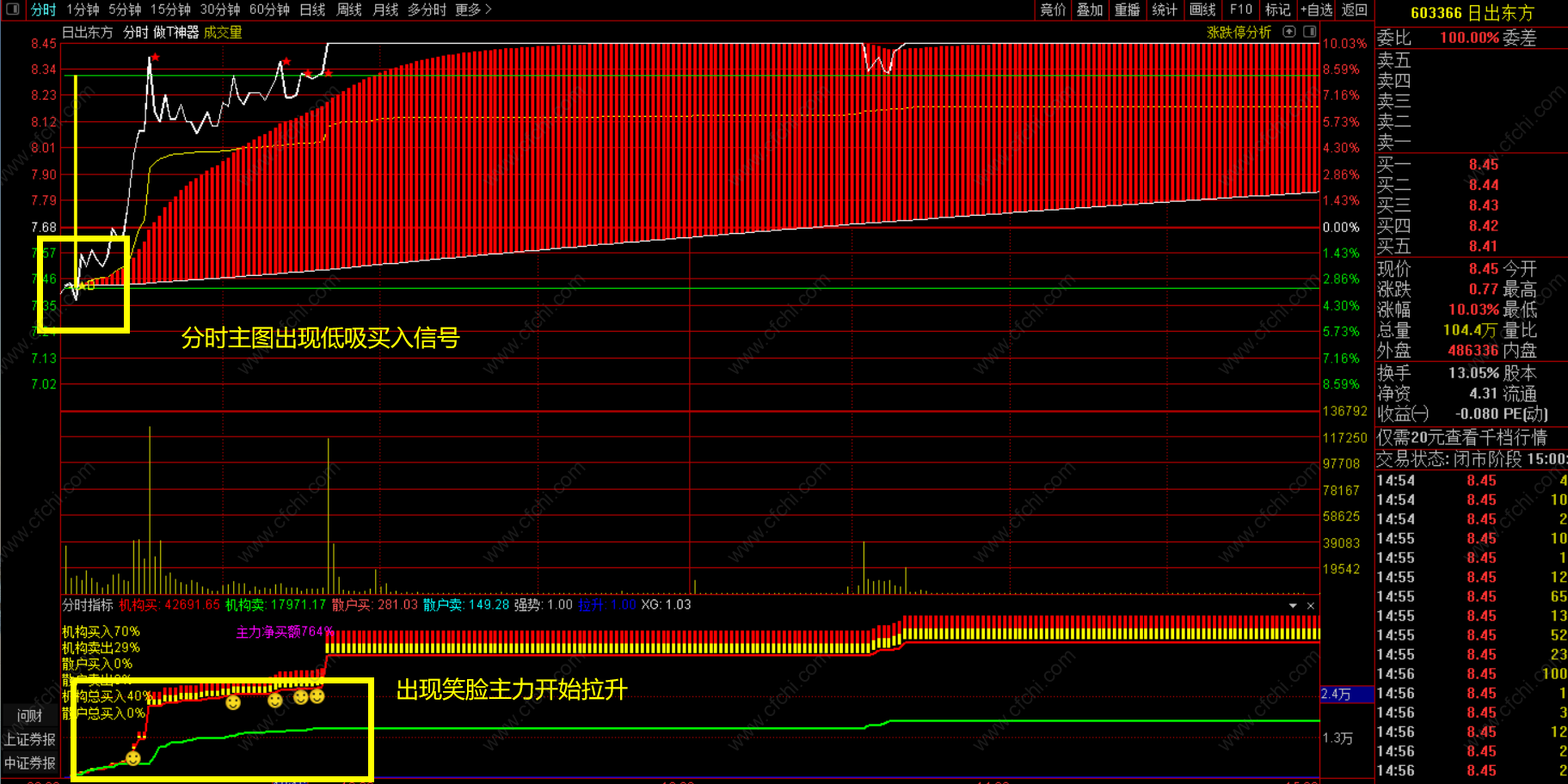Select the 5分钟 timeframe tab
The width and height of the screenshot is (1568, 784).
pos(125,9)
